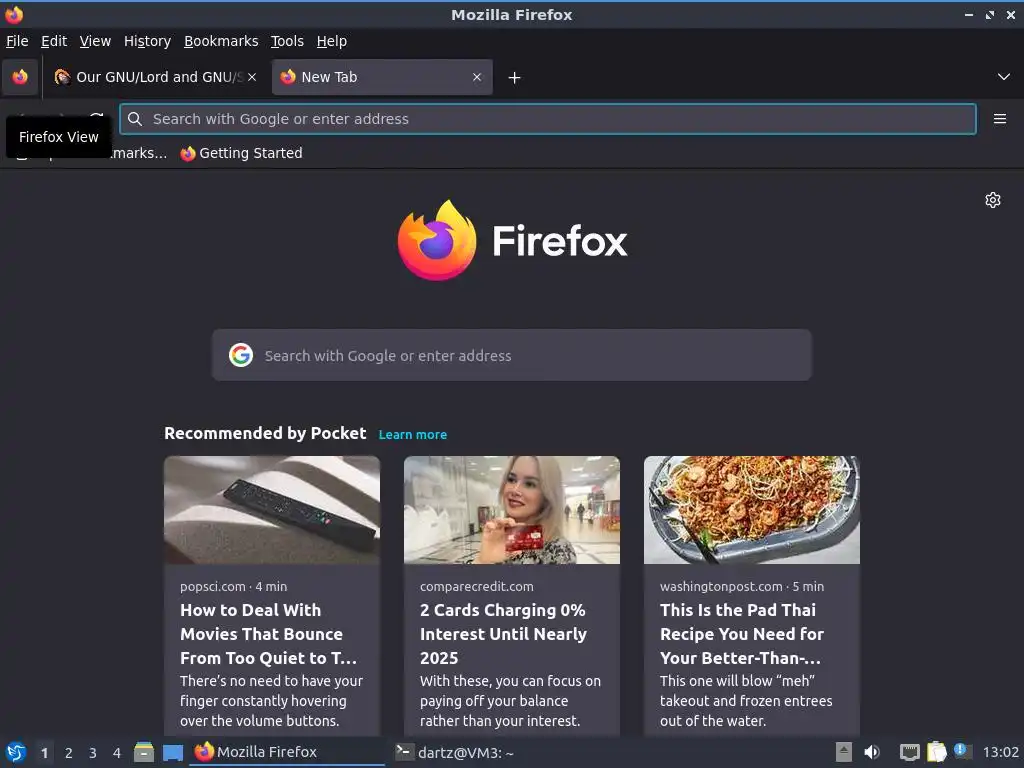Viewport: 1024px width, 768px height.
Task: Click the removable media eject tray icon
Action: pyautogui.click(x=844, y=752)
